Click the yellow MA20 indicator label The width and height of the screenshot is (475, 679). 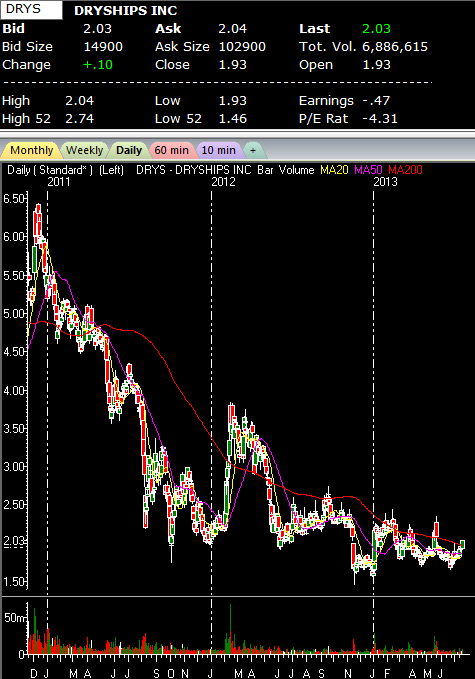click(x=334, y=170)
